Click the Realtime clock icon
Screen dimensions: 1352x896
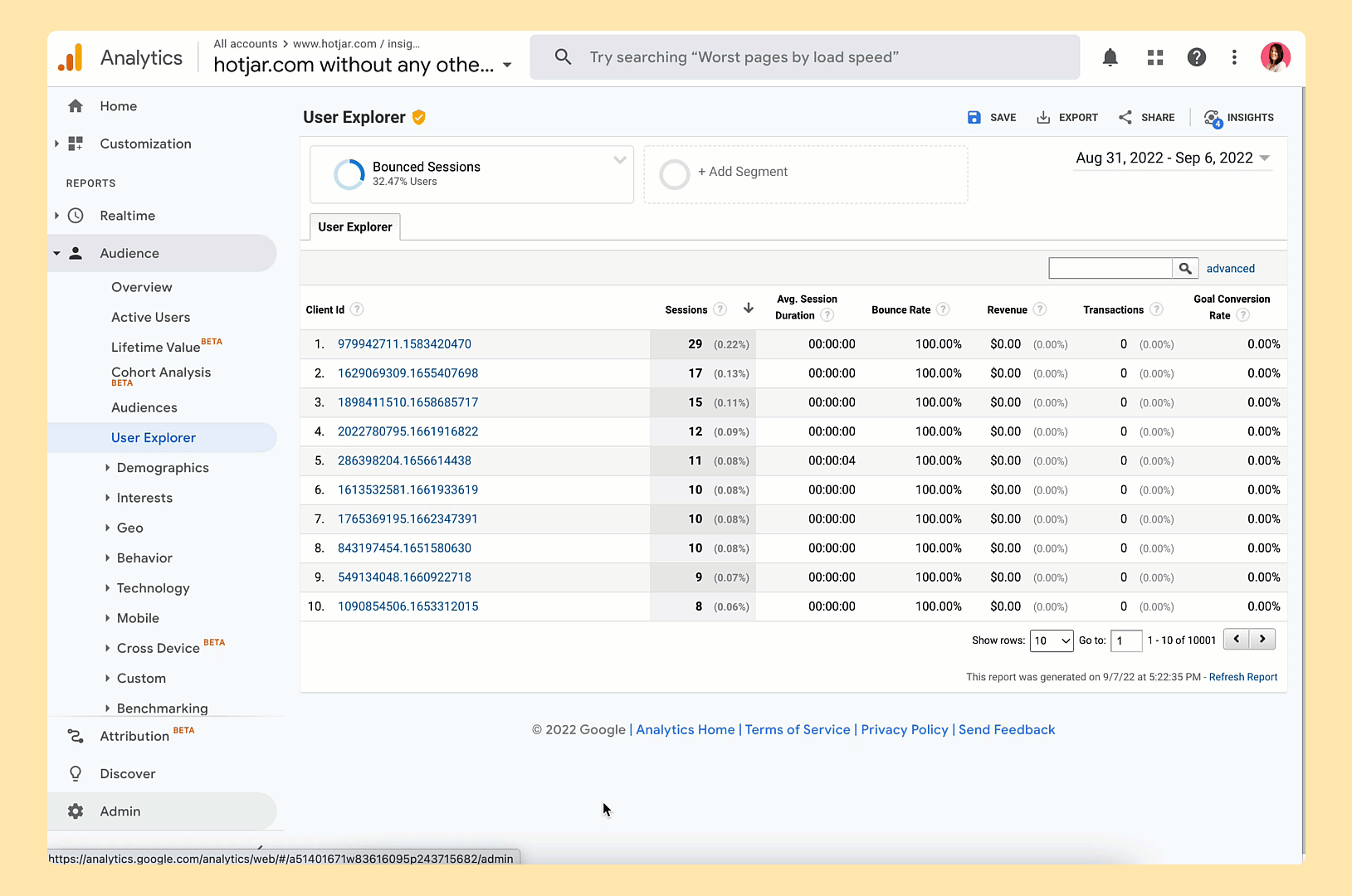[76, 216]
